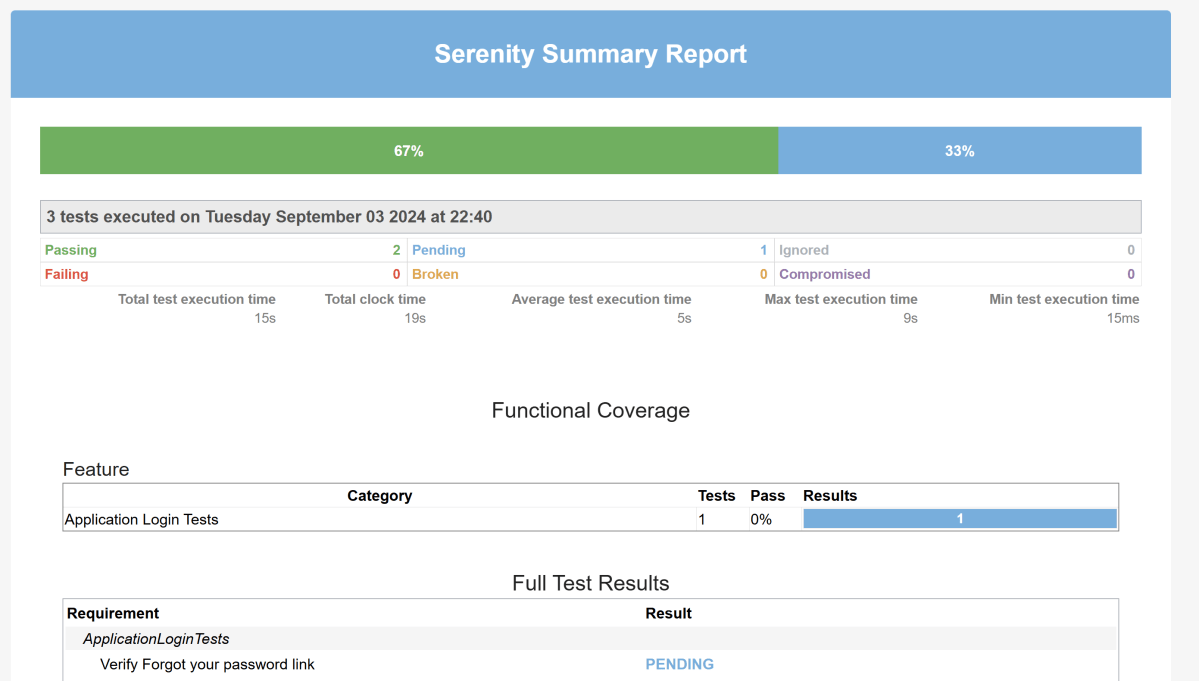Select the Pending status label
The image size is (1199, 681).
point(439,250)
